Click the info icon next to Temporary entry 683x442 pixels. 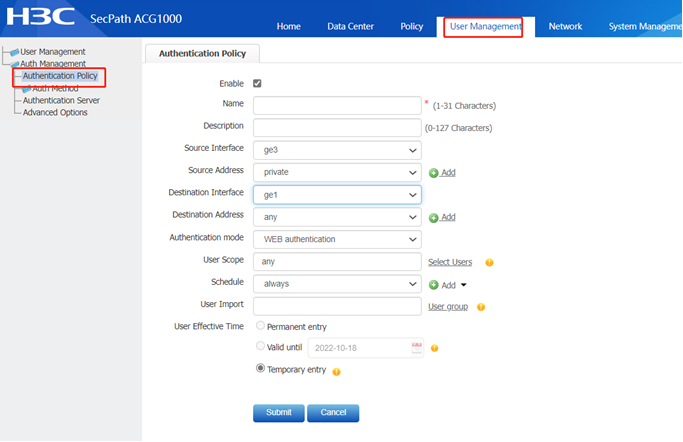pyautogui.click(x=336, y=371)
